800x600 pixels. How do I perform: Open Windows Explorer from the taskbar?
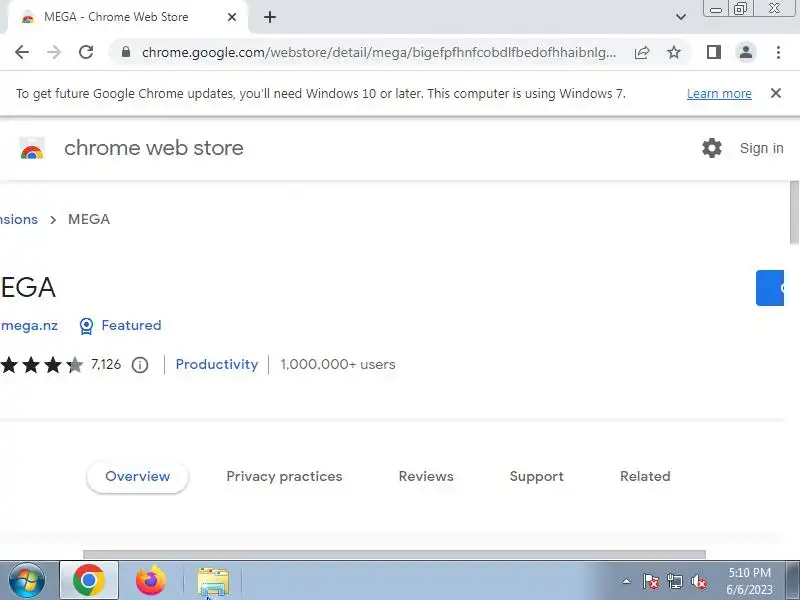pos(213,581)
